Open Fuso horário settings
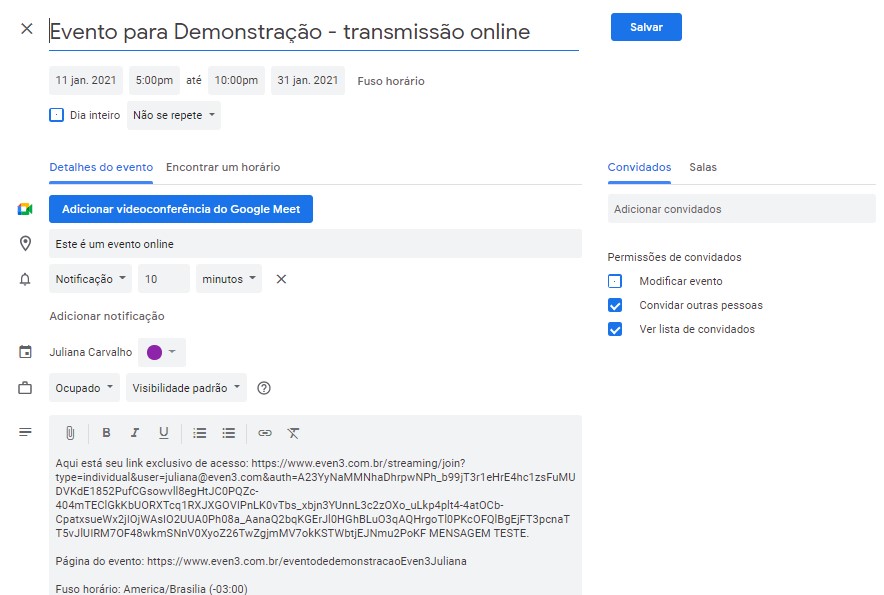Viewport: 884px width, 595px height. pos(391,81)
